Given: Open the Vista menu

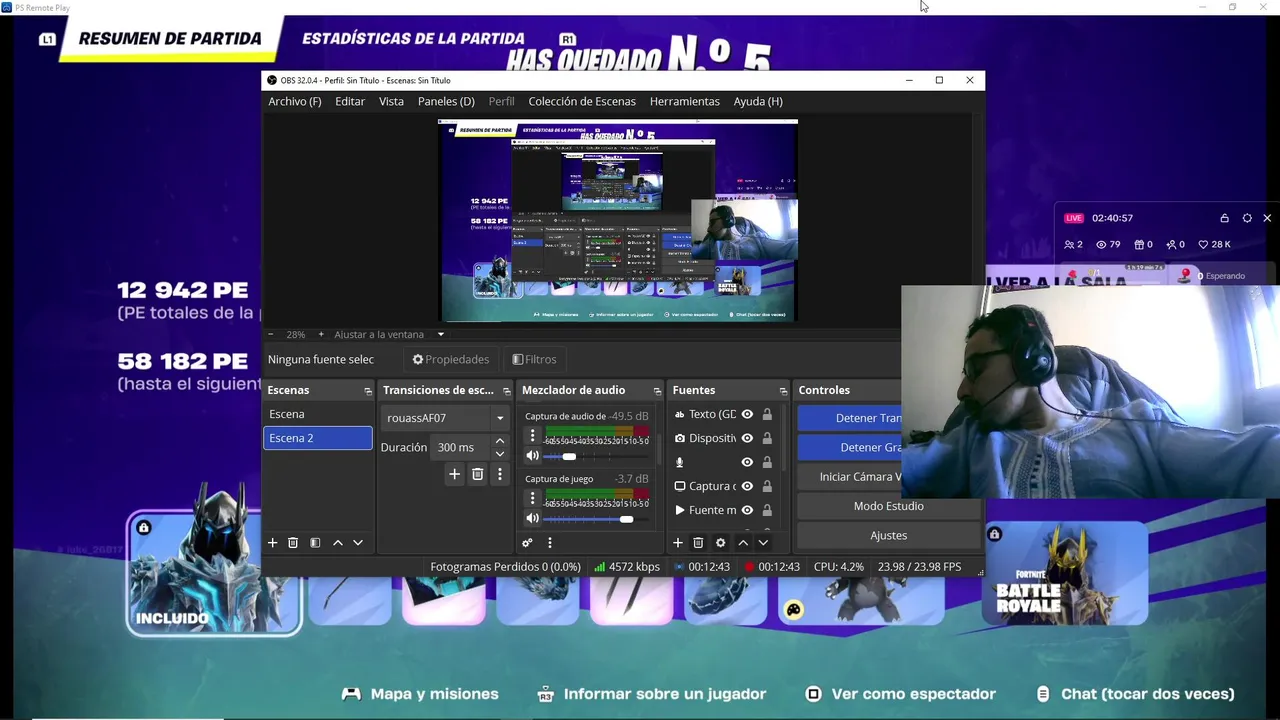Looking at the screenshot, I should click(391, 101).
